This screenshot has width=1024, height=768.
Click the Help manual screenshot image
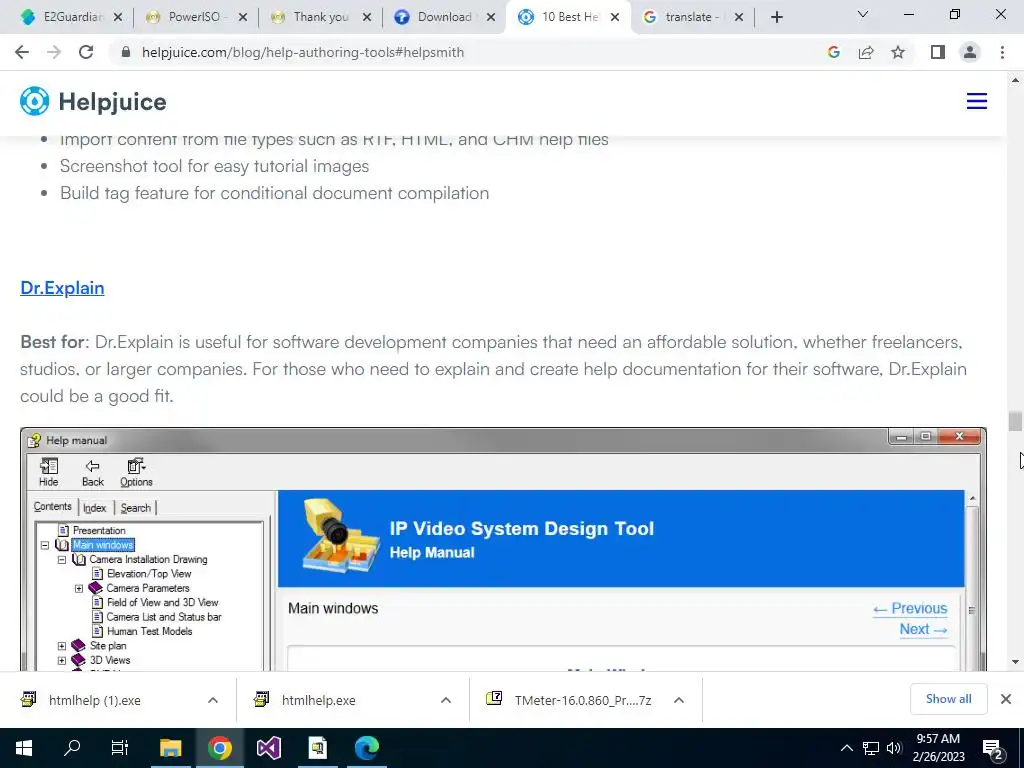[503, 549]
